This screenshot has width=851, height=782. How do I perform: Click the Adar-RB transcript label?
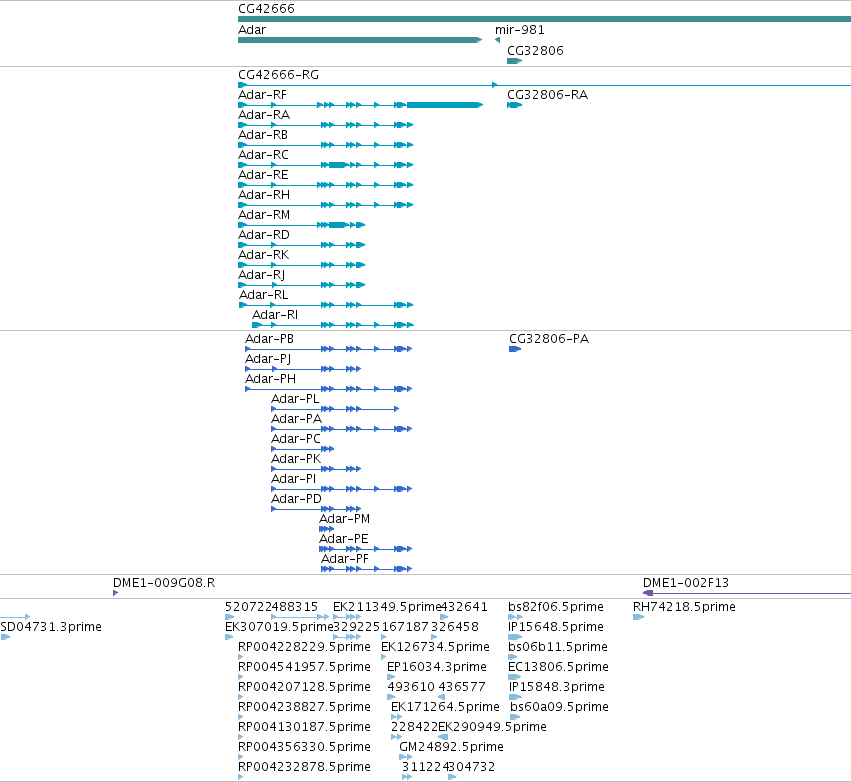coord(263,135)
